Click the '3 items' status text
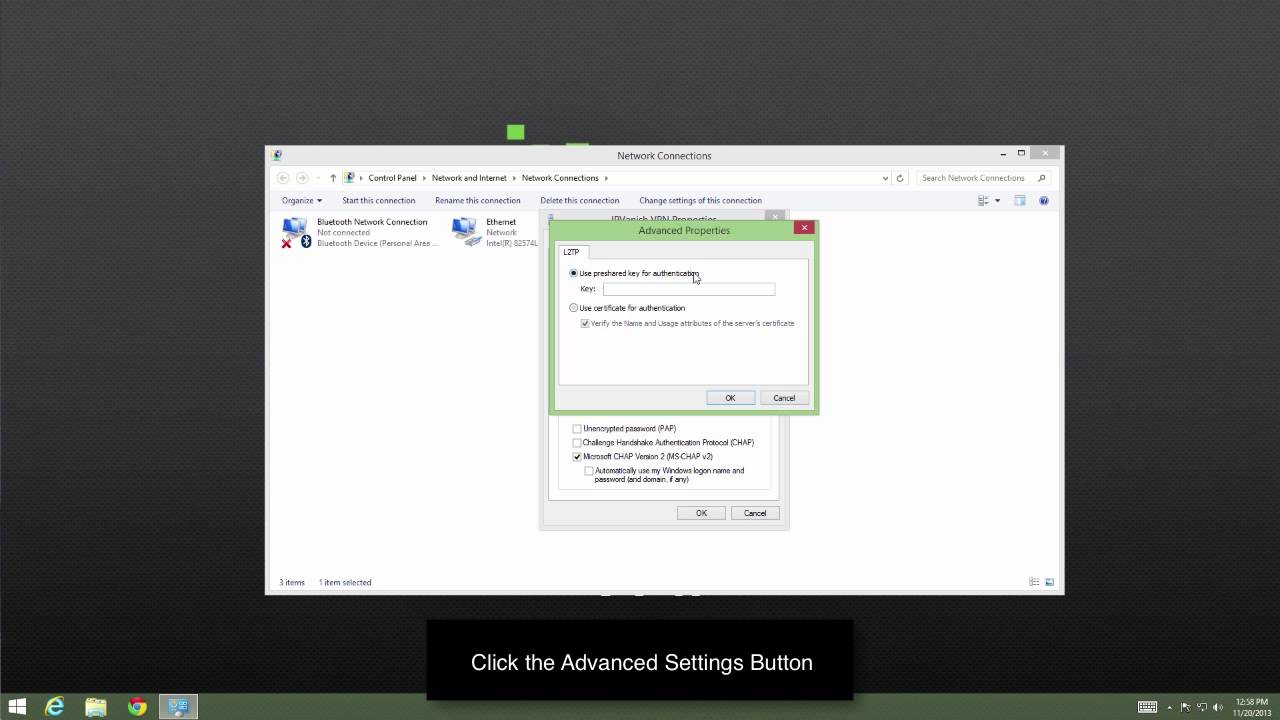 point(292,582)
